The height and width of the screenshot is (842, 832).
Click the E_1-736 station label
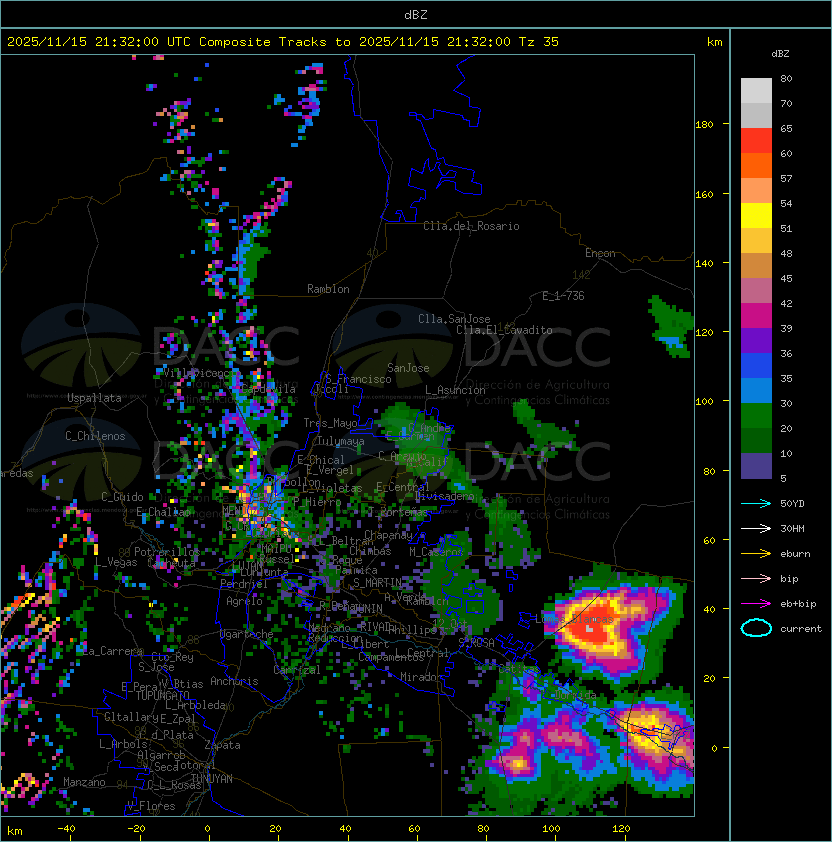(563, 296)
